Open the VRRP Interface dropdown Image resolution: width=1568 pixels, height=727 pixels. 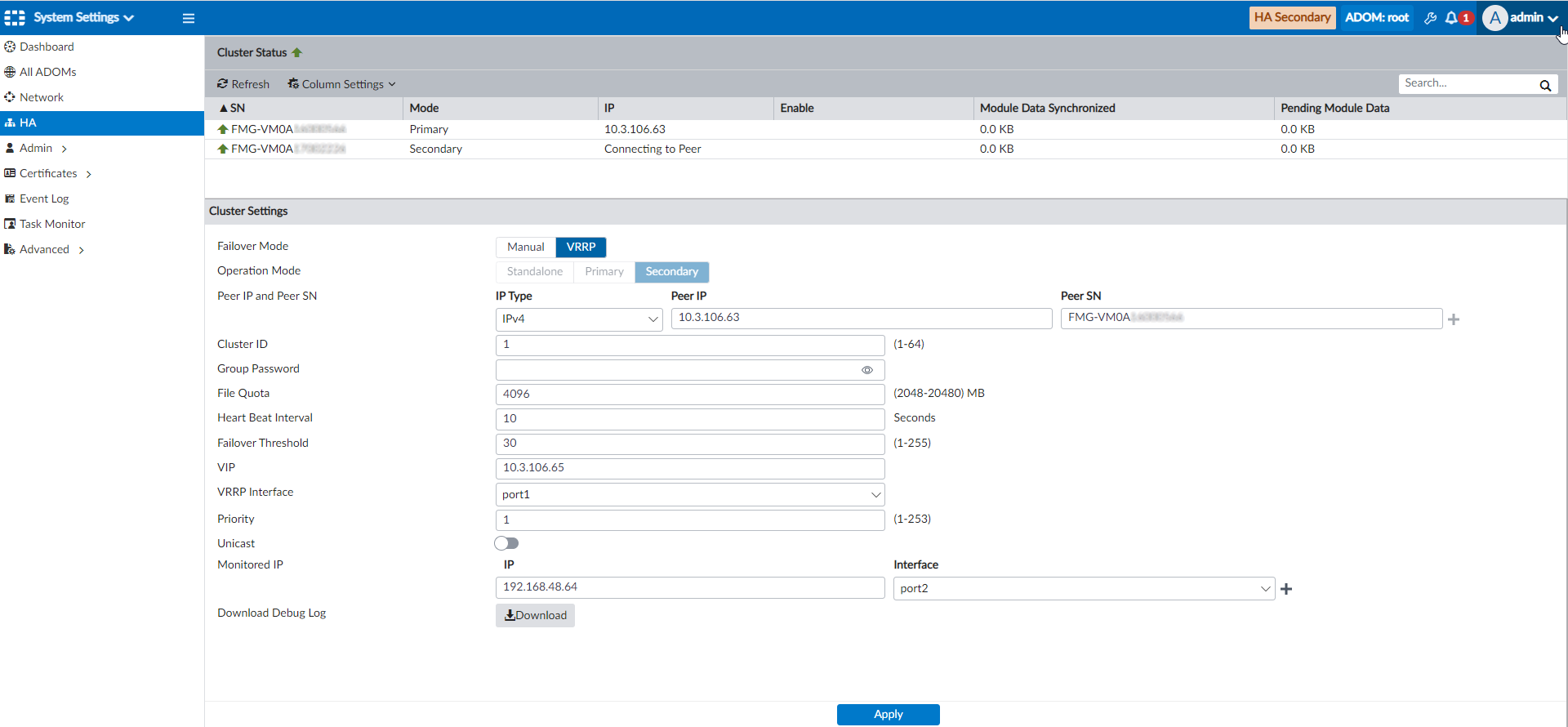690,495
